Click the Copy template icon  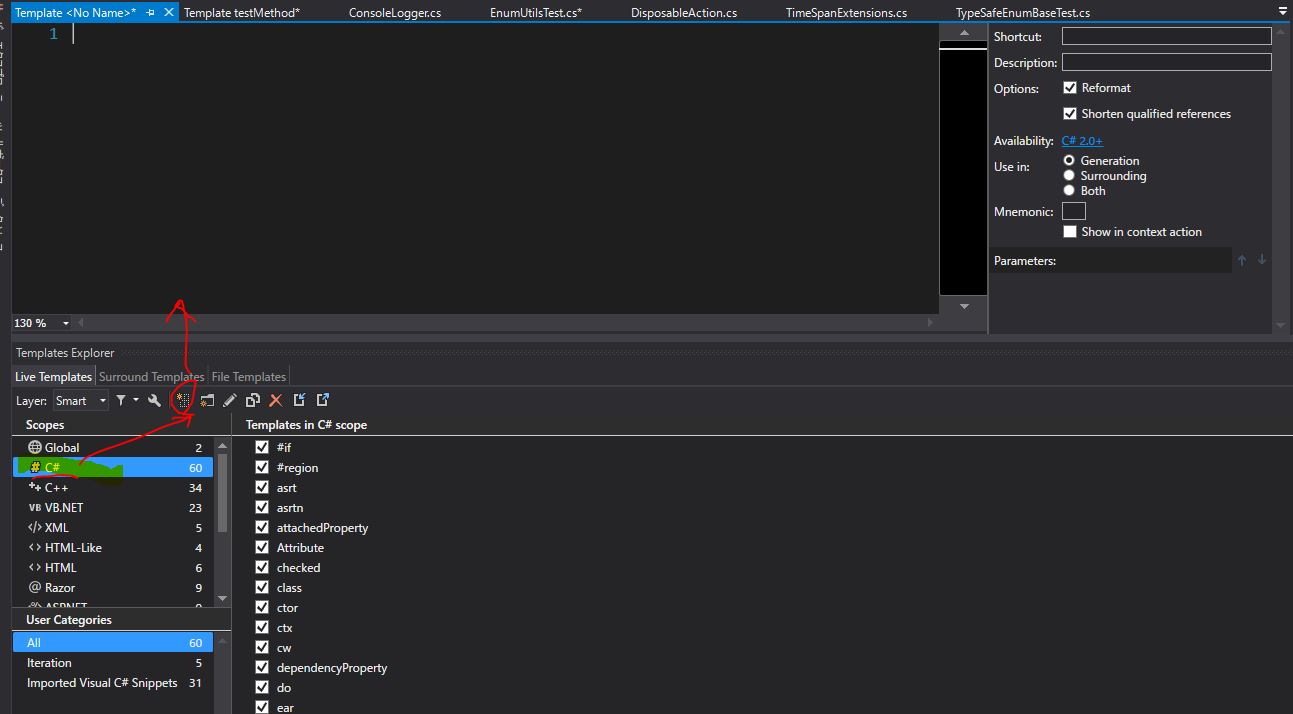pyautogui.click(x=253, y=400)
